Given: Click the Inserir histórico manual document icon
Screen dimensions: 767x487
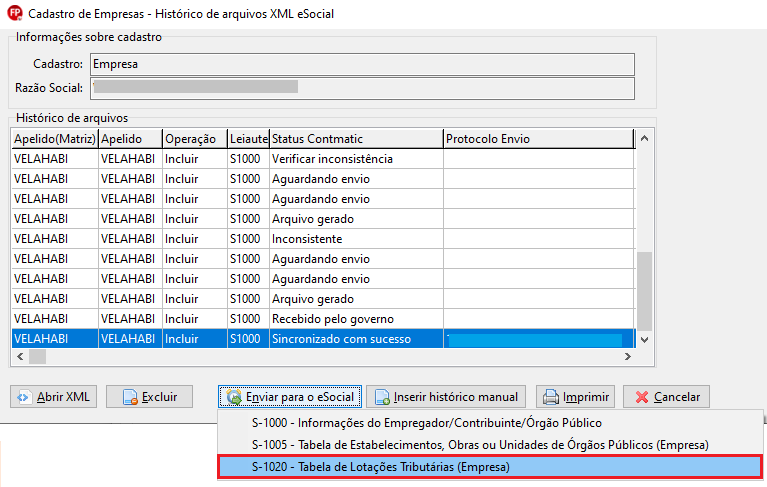Looking at the screenshot, I should click(382, 397).
